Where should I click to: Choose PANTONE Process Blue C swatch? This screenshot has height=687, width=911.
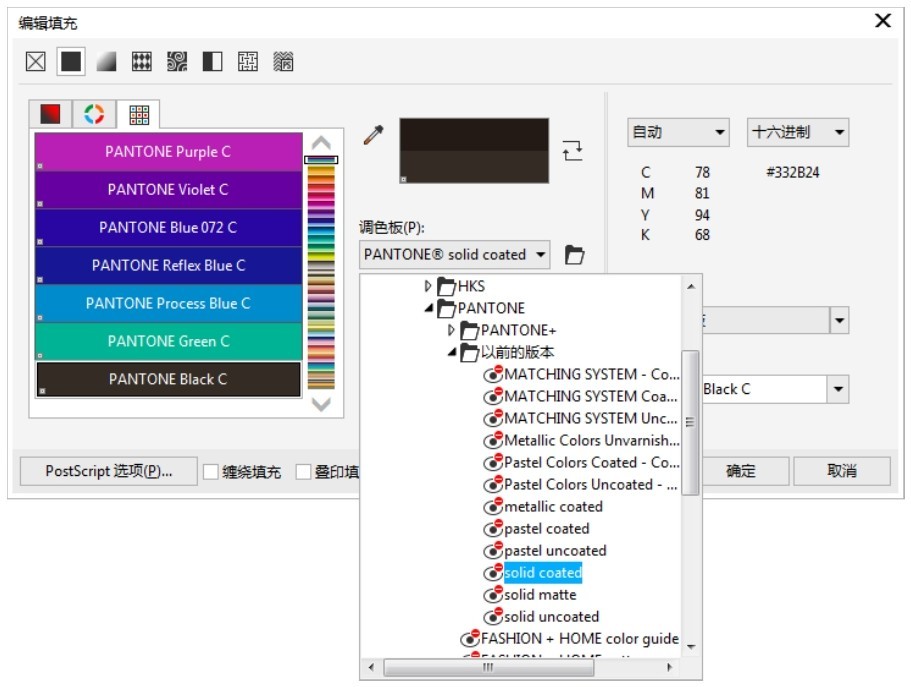click(x=168, y=303)
